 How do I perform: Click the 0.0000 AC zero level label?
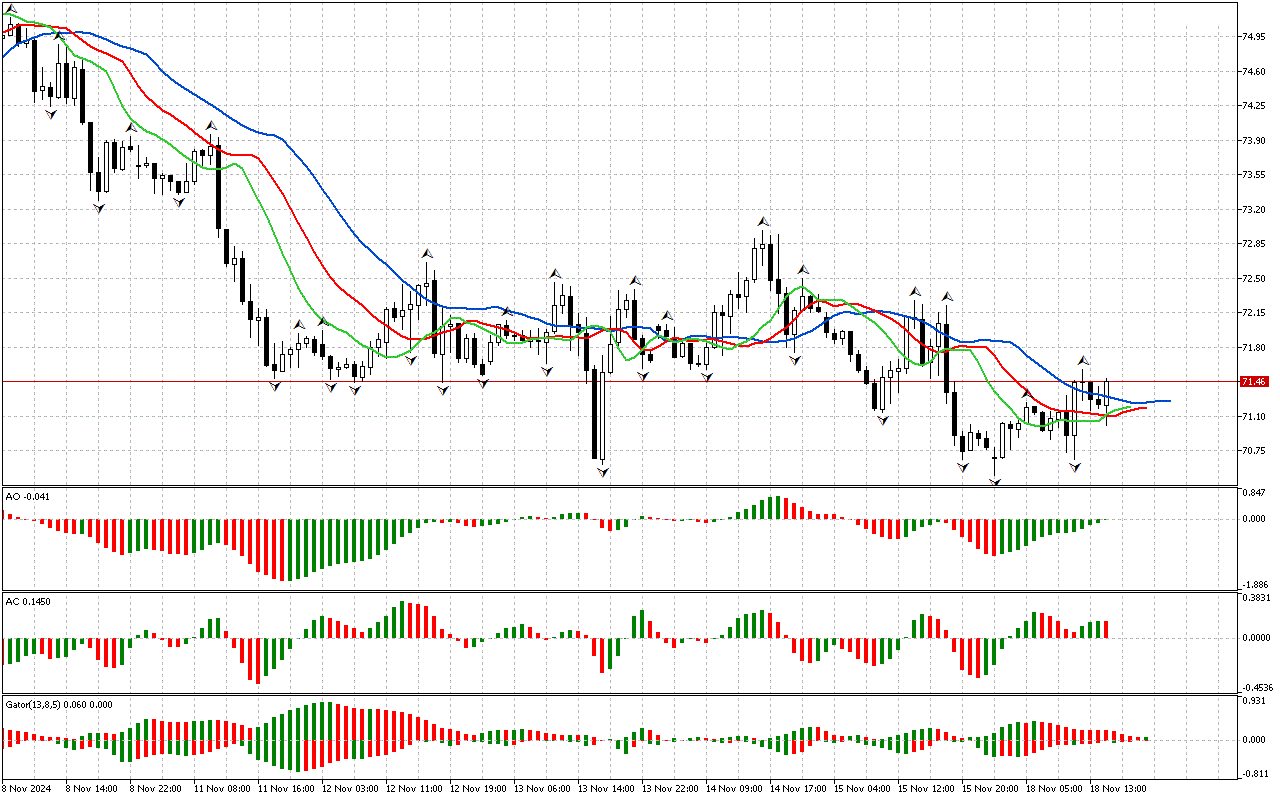1257,638
